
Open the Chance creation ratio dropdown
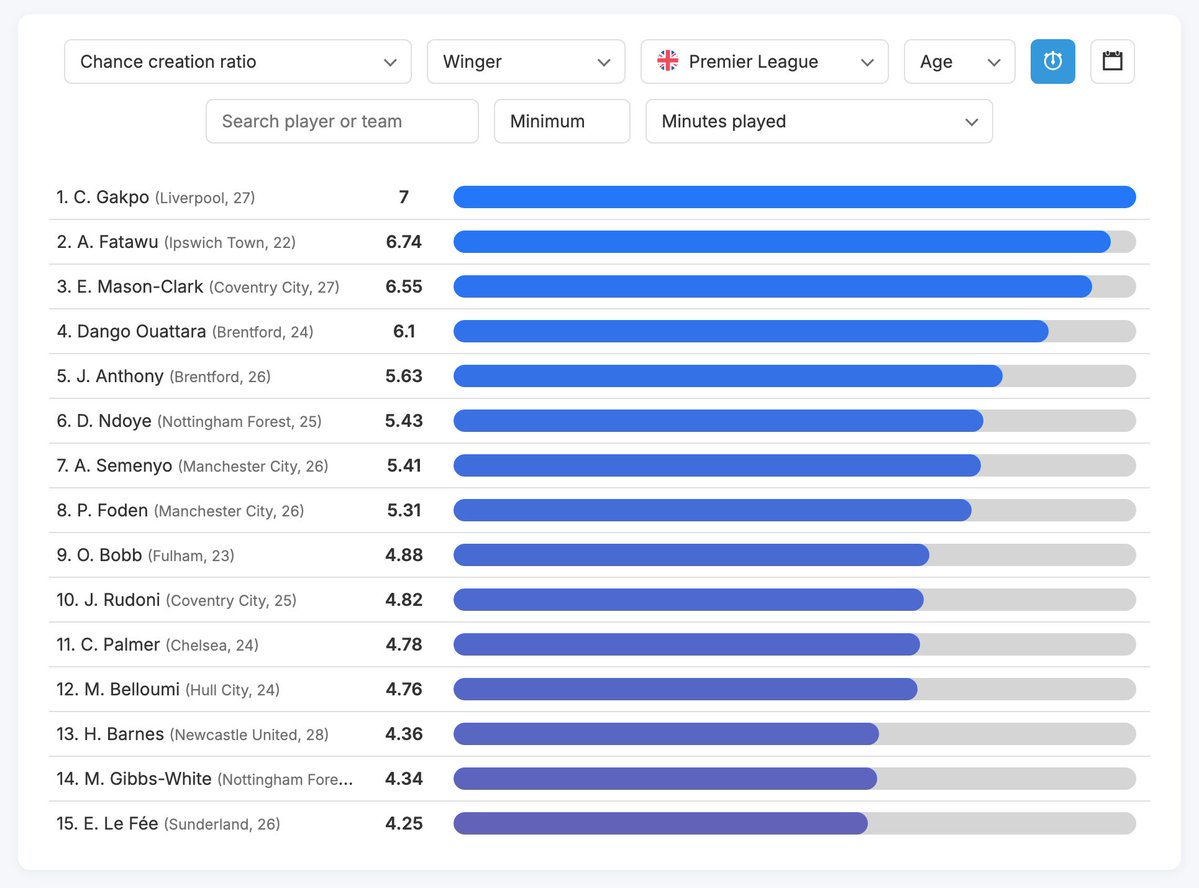238,61
